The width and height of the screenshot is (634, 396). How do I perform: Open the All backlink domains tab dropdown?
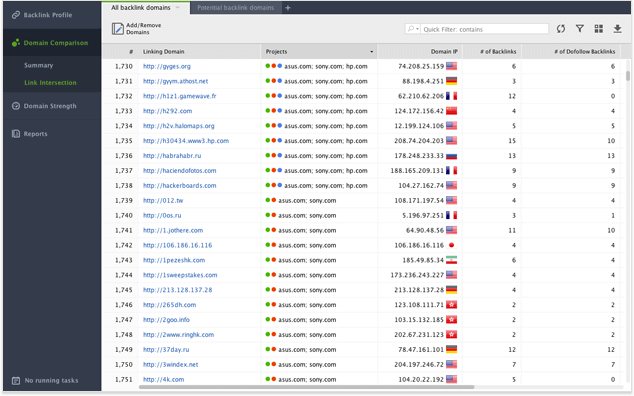pyautogui.click(x=178, y=8)
